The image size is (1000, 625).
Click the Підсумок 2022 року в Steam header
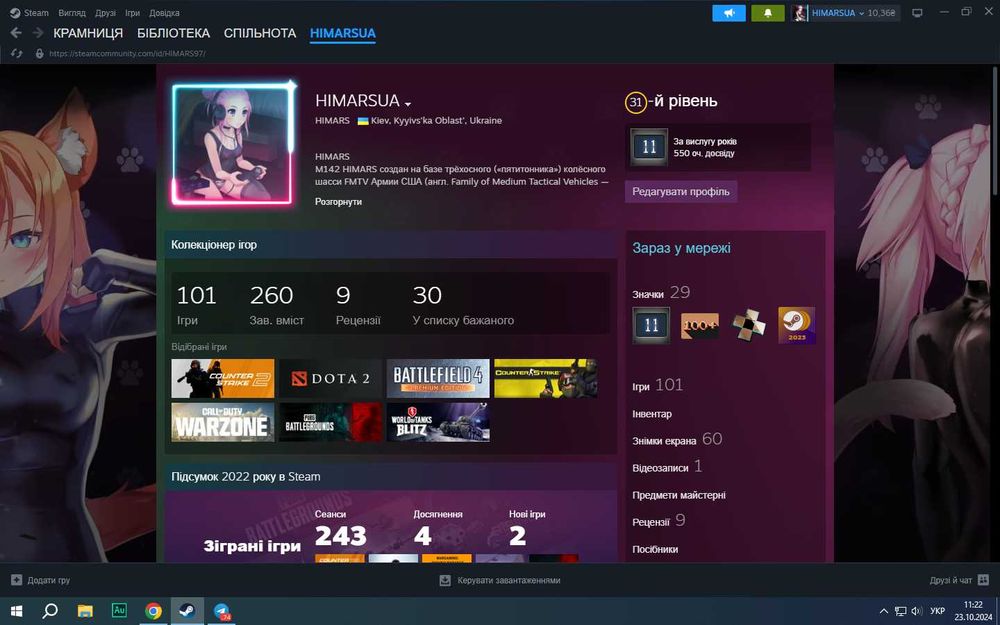[x=246, y=476]
